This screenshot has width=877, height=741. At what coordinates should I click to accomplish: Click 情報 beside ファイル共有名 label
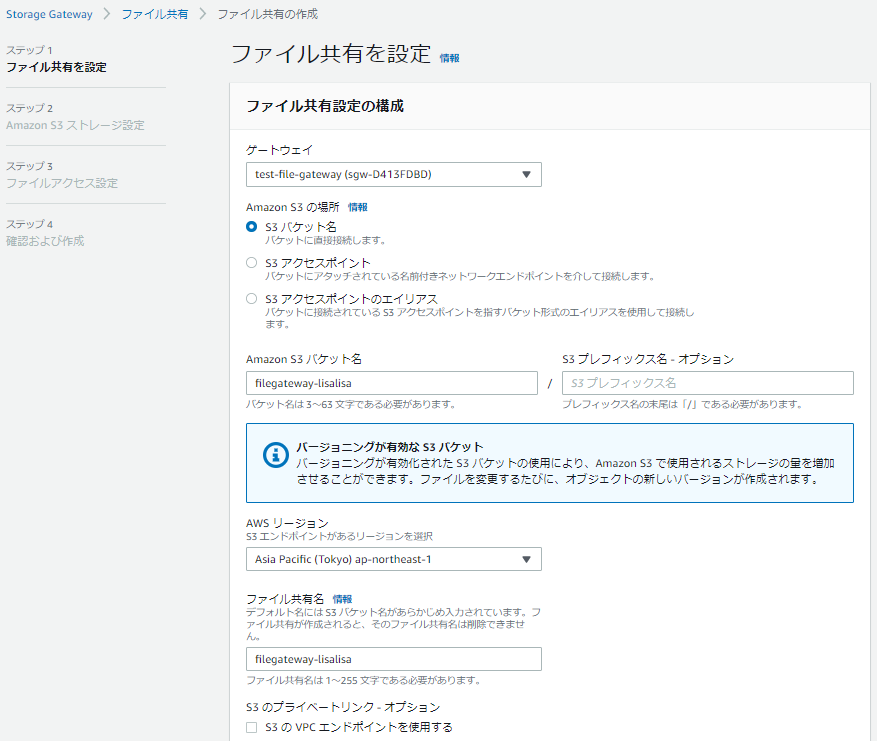point(342,598)
